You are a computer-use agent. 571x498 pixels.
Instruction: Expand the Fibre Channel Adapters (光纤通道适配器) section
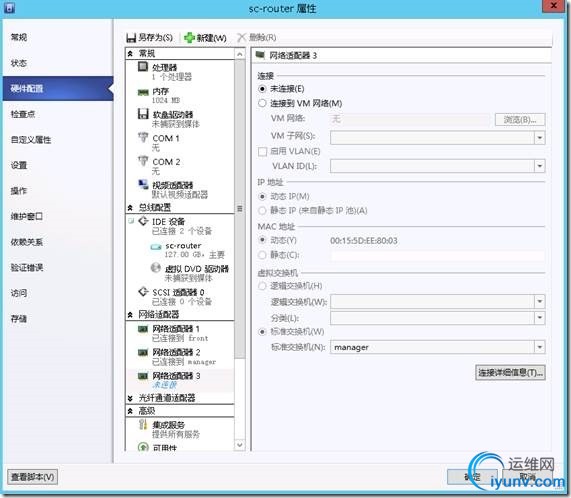pyautogui.click(x=130, y=399)
